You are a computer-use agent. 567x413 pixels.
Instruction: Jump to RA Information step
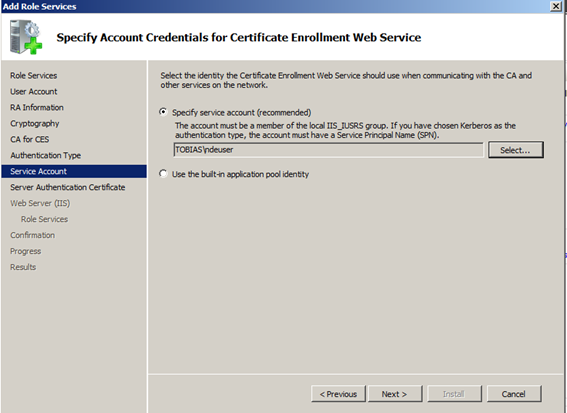pos(37,107)
